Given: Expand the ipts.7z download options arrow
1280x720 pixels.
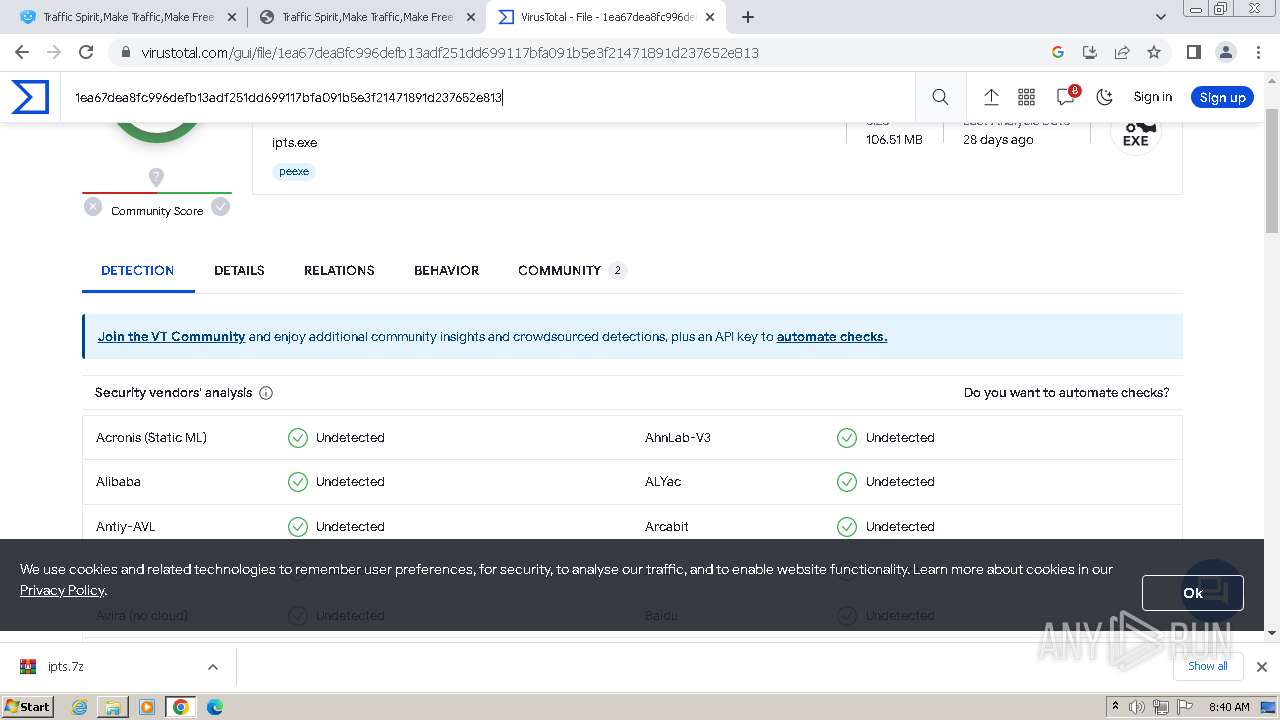Looking at the screenshot, I should click(x=213, y=667).
